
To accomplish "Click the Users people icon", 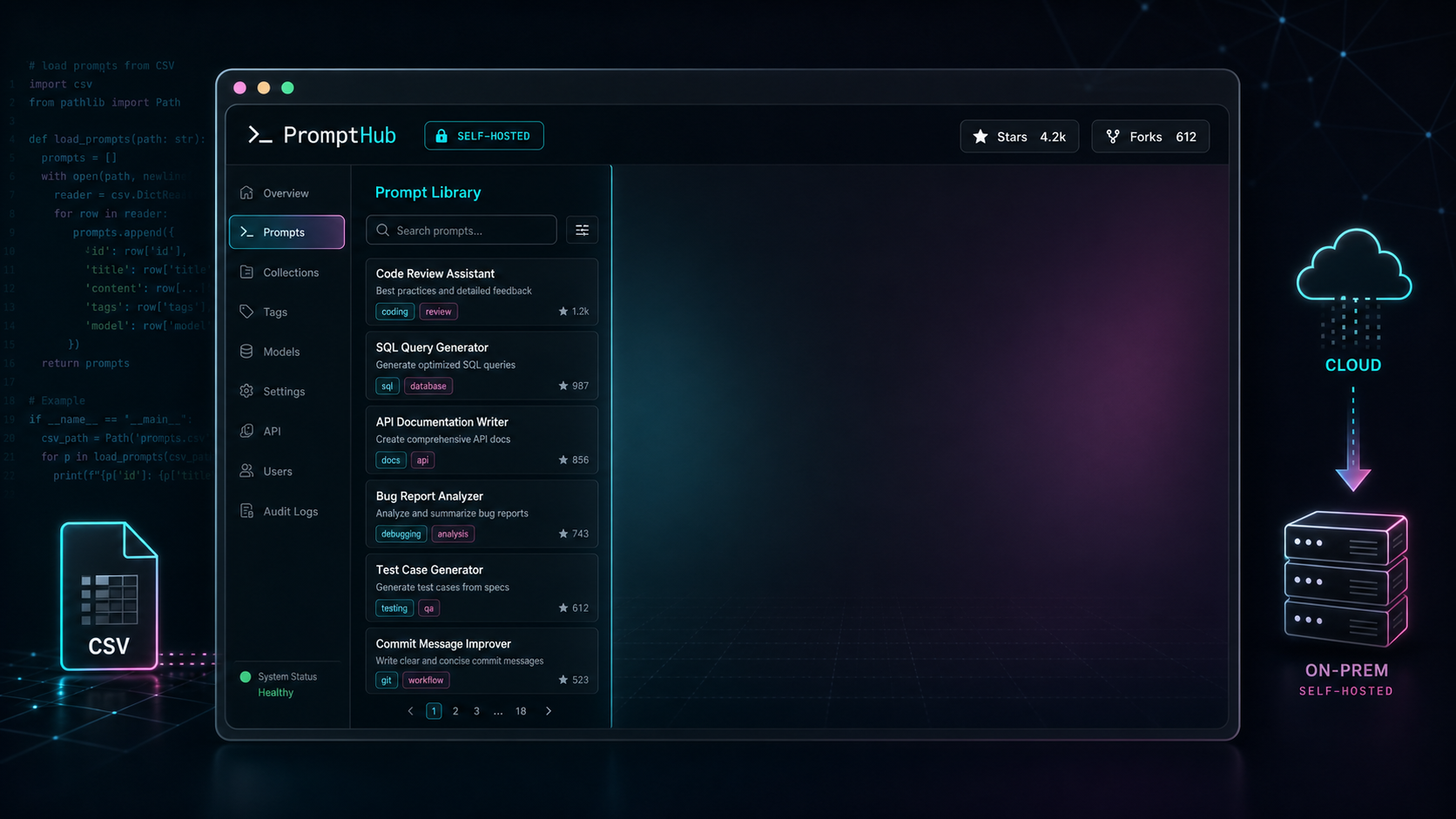I will (246, 471).
